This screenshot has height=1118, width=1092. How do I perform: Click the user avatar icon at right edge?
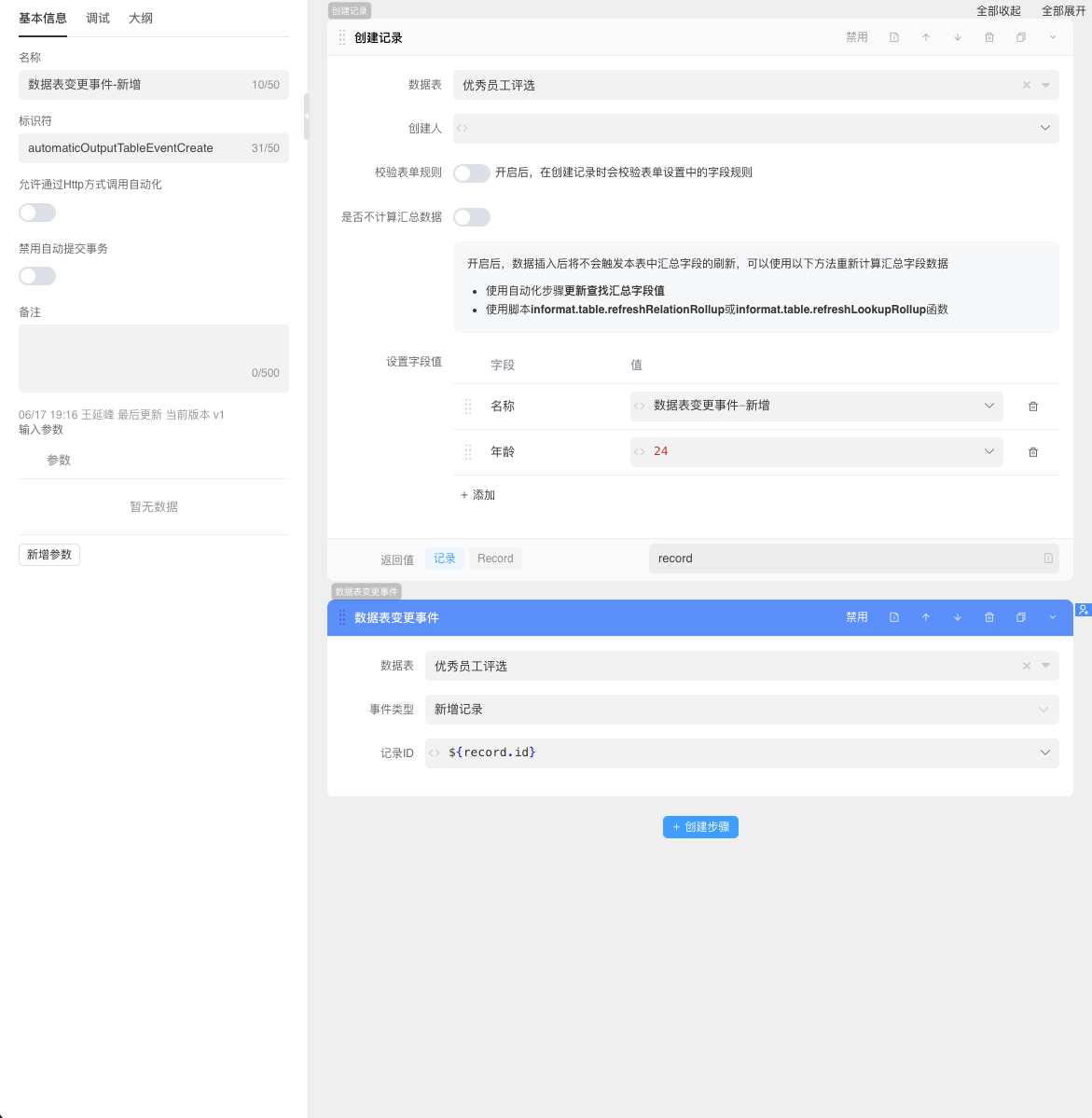click(x=1084, y=610)
